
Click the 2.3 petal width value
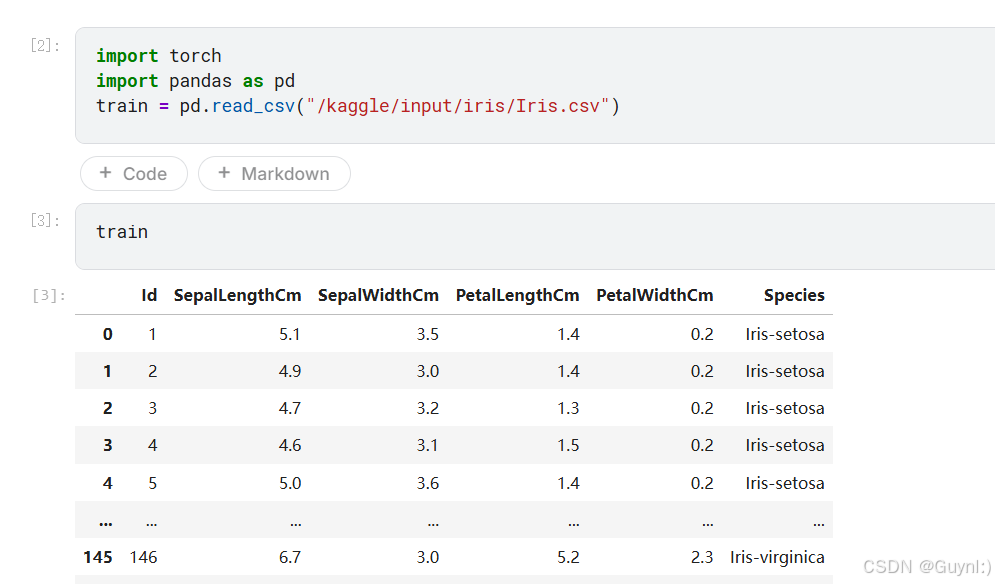tap(702, 557)
